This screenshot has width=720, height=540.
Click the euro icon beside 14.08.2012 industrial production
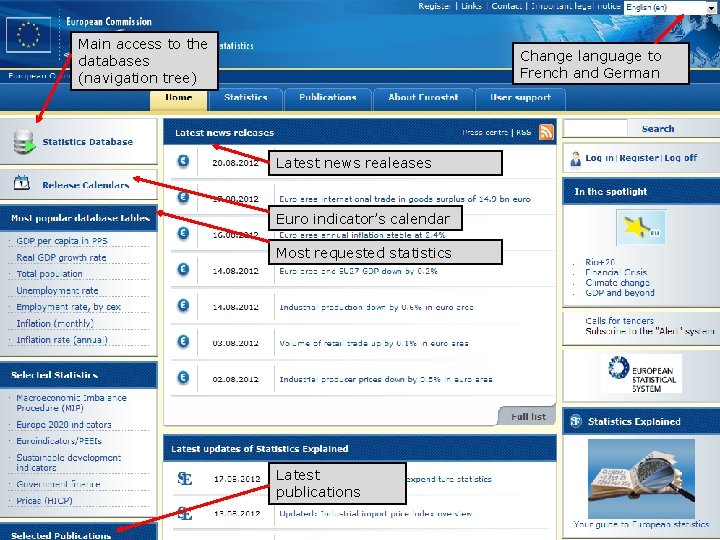[183, 306]
